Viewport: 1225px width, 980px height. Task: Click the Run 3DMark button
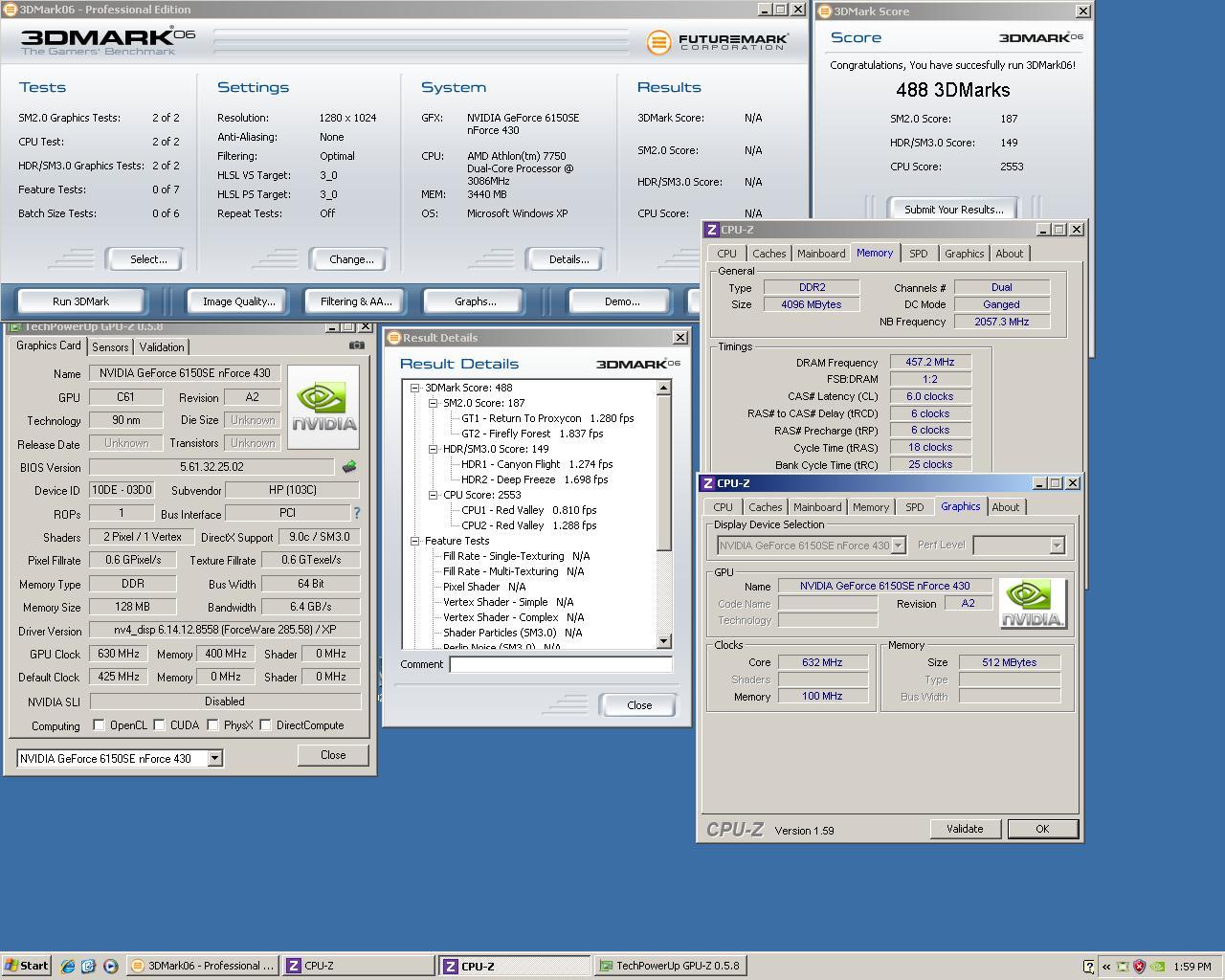[80, 301]
